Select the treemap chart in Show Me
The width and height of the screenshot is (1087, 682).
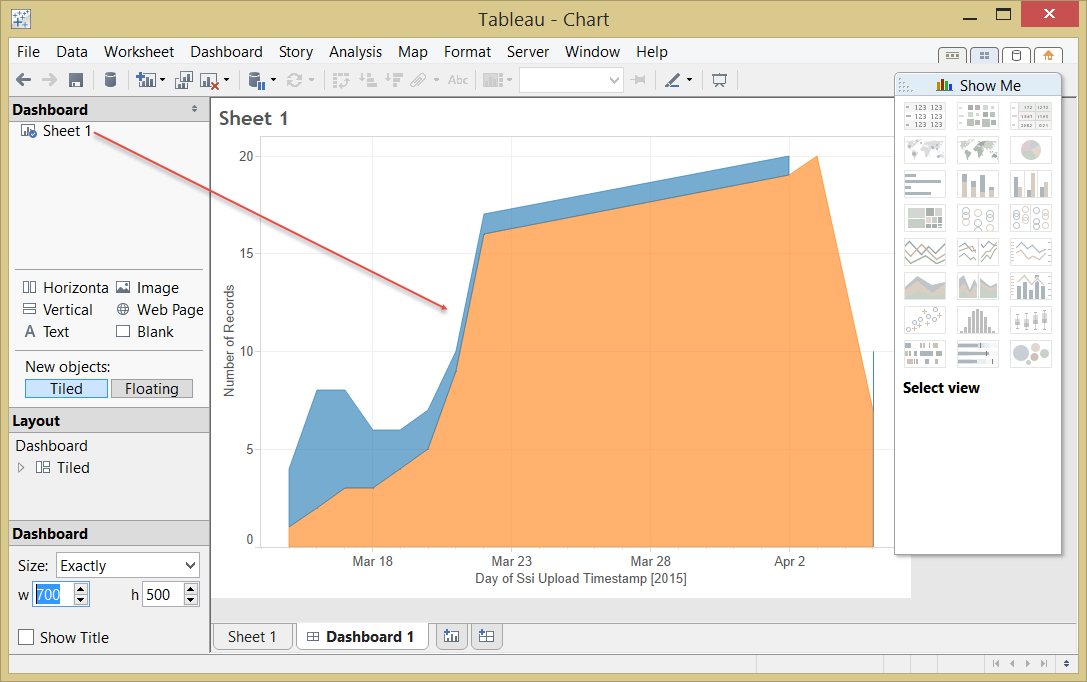pos(925,218)
